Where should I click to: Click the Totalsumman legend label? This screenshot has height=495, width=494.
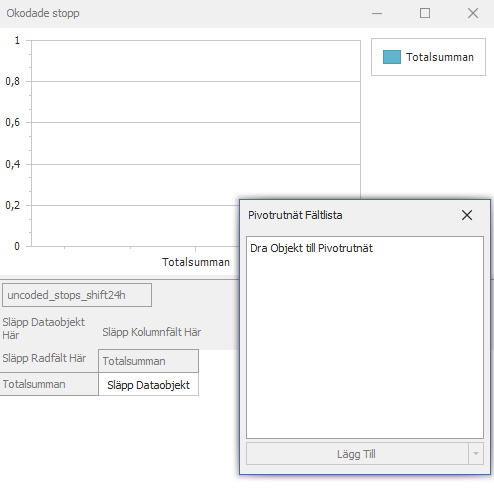pyautogui.click(x=440, y=57)
